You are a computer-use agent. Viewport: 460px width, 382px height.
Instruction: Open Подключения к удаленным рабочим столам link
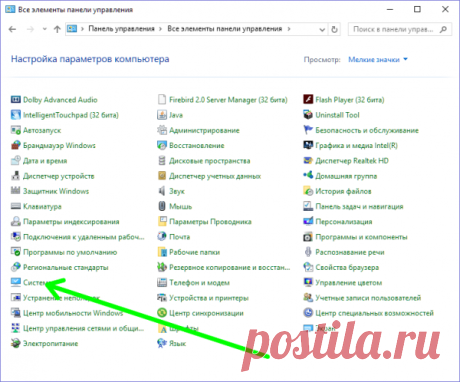click(x=84, y=237)
